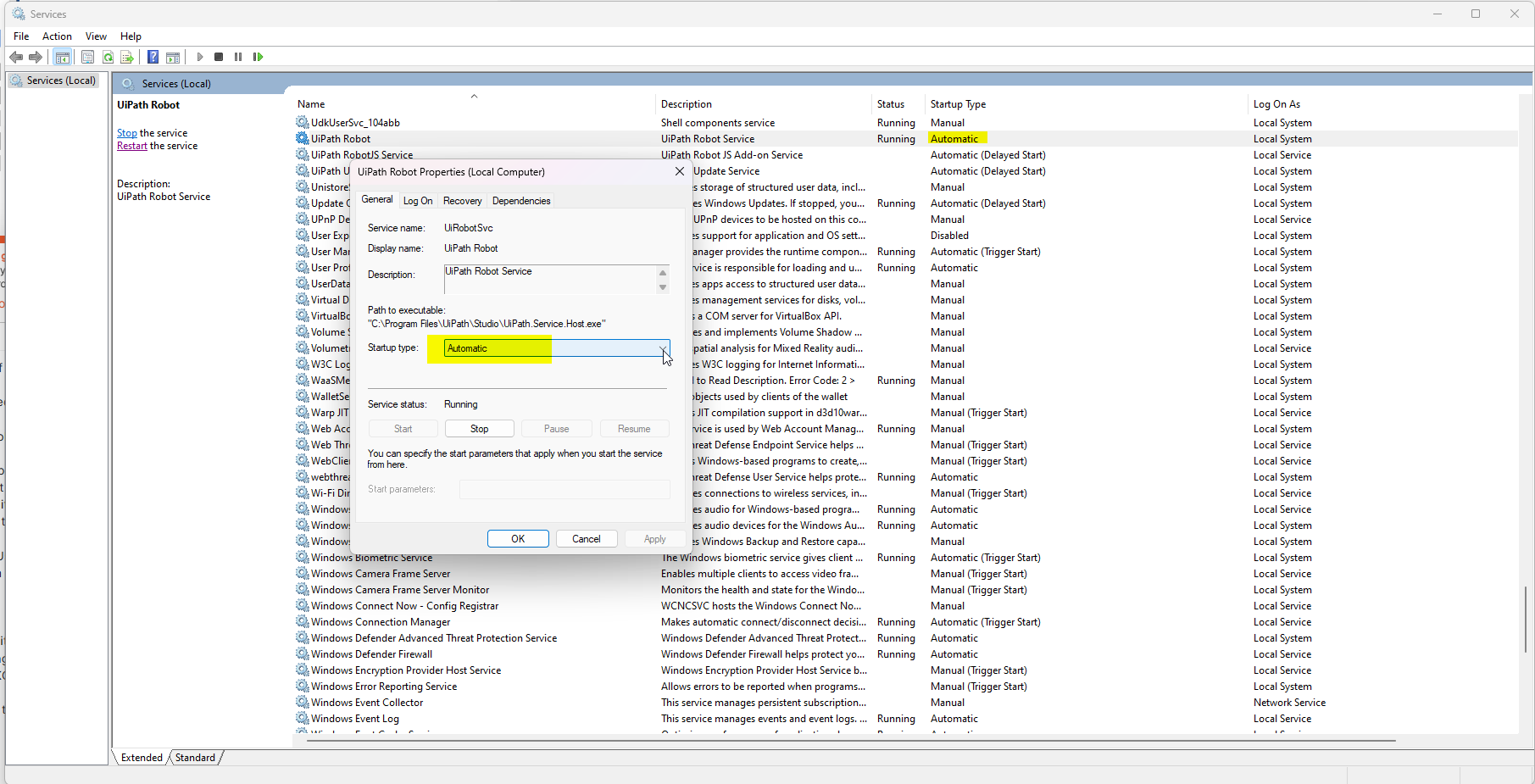Open the File menu
This screenshot has width=1535, height=784.
(x=21, y=36)
